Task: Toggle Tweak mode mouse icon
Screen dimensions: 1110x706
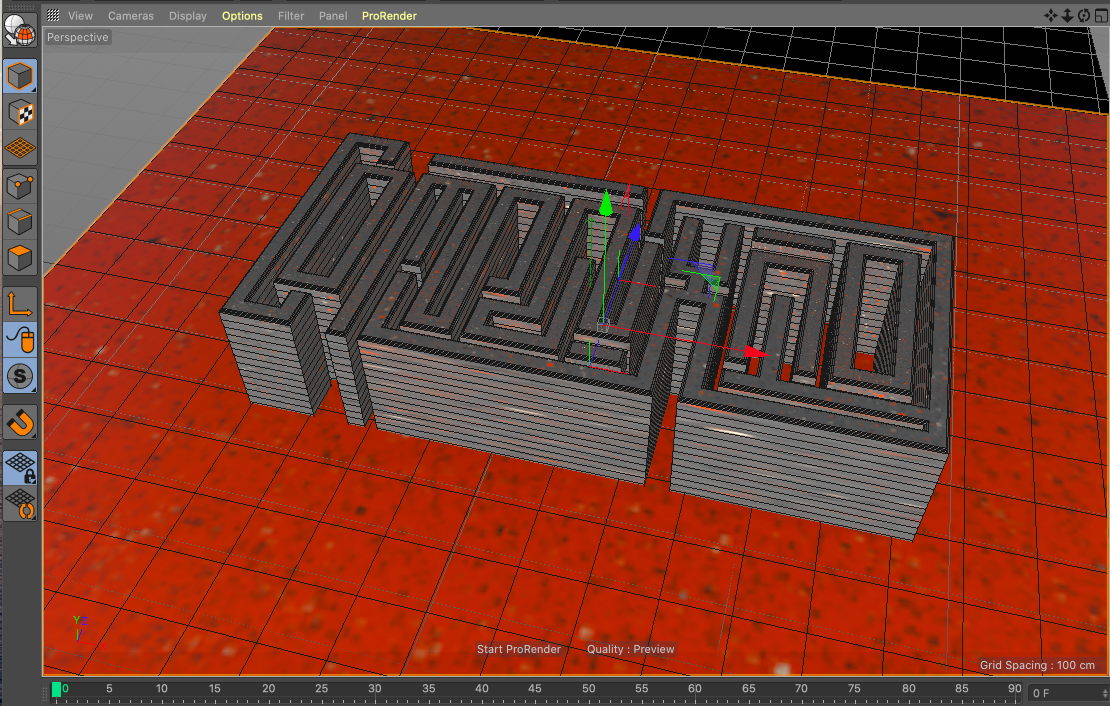Action: (x=20, y=341)
